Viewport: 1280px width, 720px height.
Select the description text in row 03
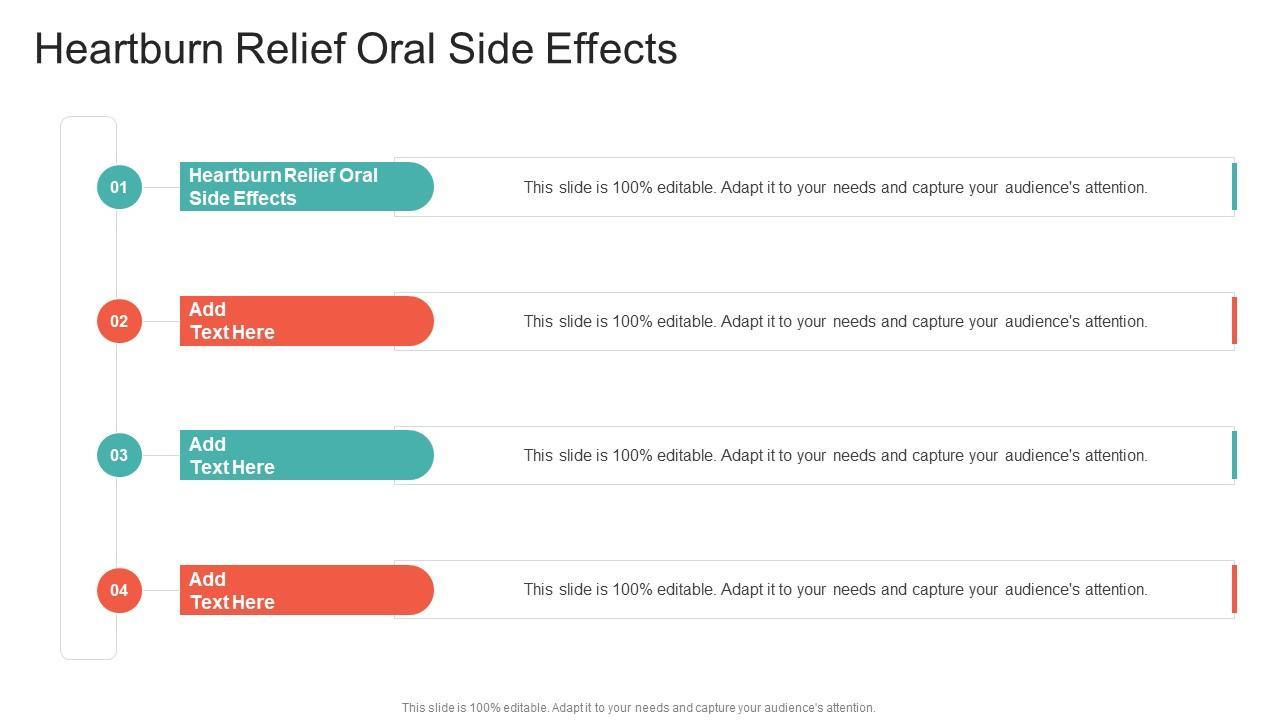coord(835,455)
